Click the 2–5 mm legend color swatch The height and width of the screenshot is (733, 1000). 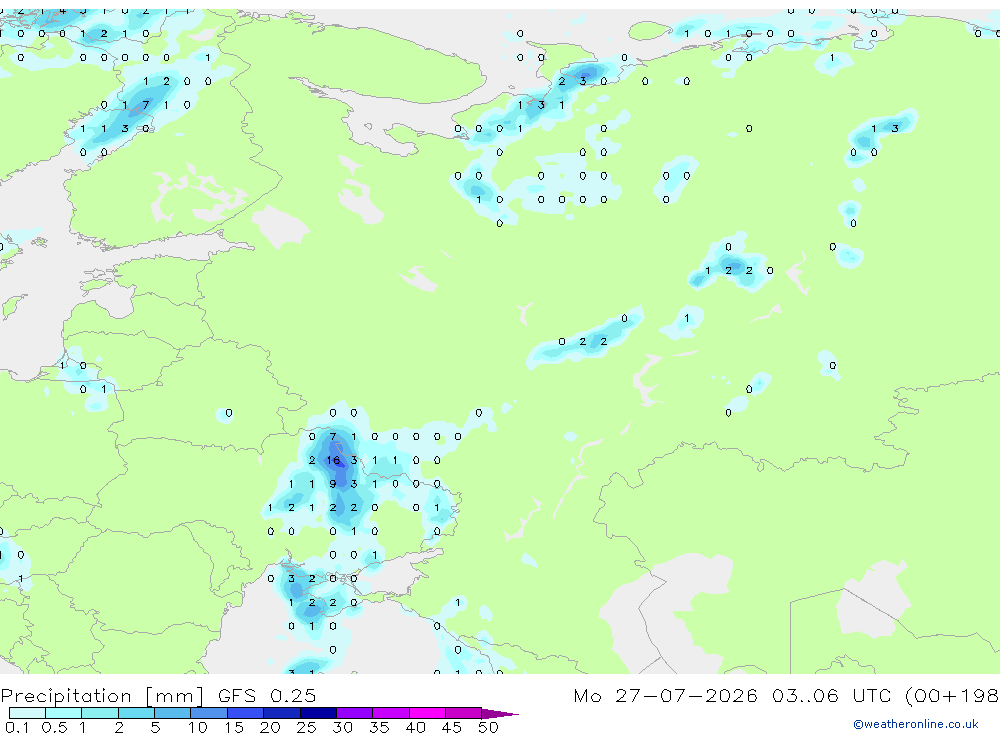tap(136, 713)
